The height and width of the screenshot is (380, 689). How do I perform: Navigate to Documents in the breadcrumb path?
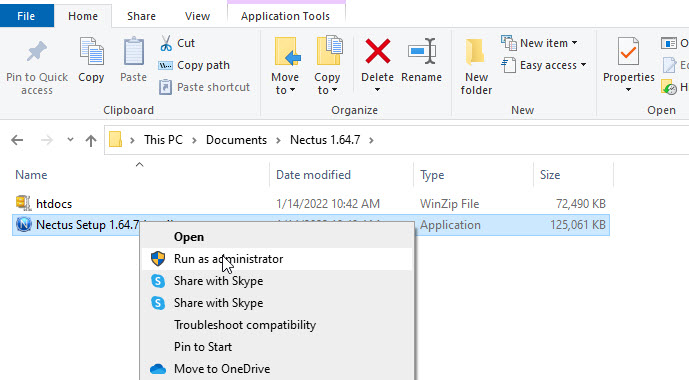[x=236, y=140]
